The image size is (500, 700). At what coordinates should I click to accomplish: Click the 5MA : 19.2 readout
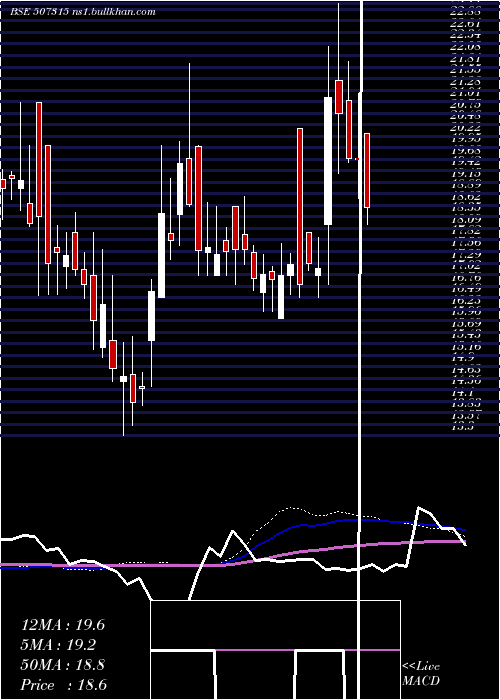58,645
